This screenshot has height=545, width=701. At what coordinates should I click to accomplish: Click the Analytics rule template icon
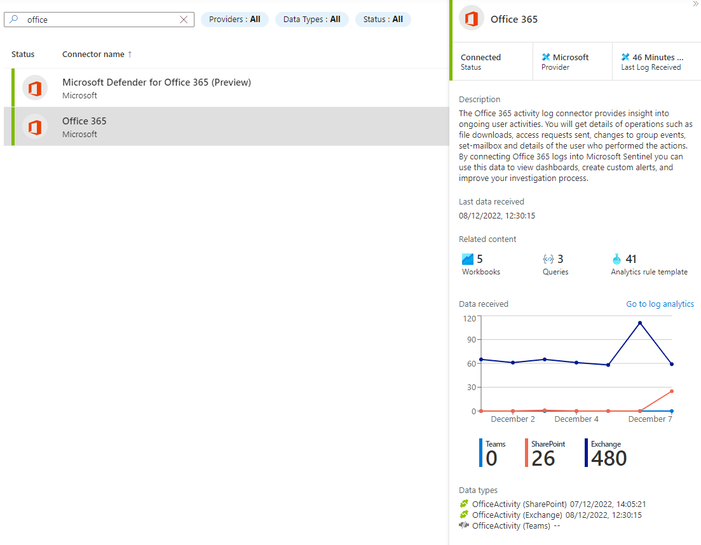(617, 259)
